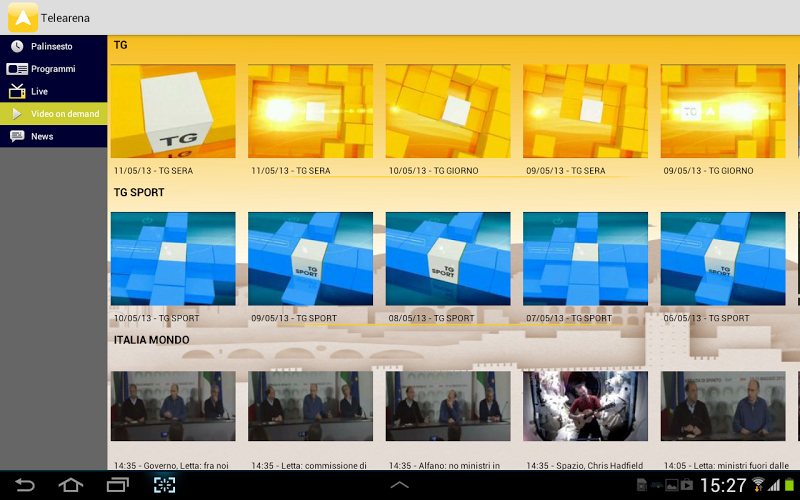Click the TG SPORT section heading

139,192
